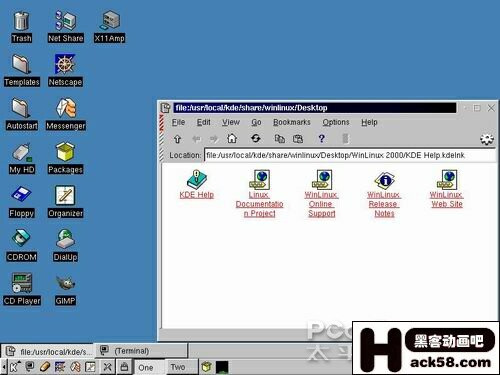Click the Up directory arrow in toolbar
The height and width of the screenshot is (375, 500).
(177, 139)
